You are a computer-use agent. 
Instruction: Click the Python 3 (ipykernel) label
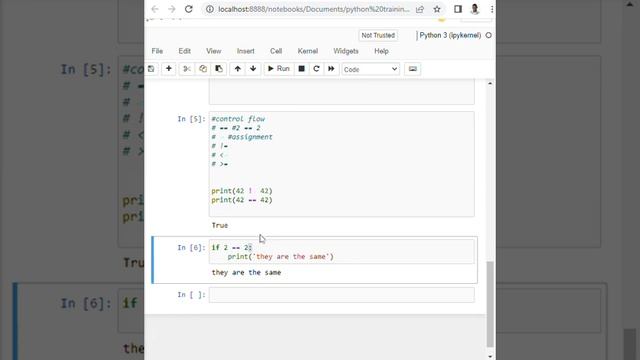tap(450, 36)
